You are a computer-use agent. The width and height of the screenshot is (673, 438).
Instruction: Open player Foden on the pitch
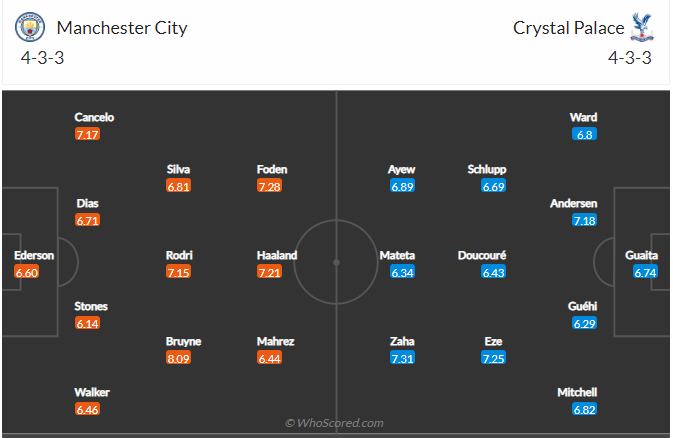pyautogui.click(x=272, y=169)
